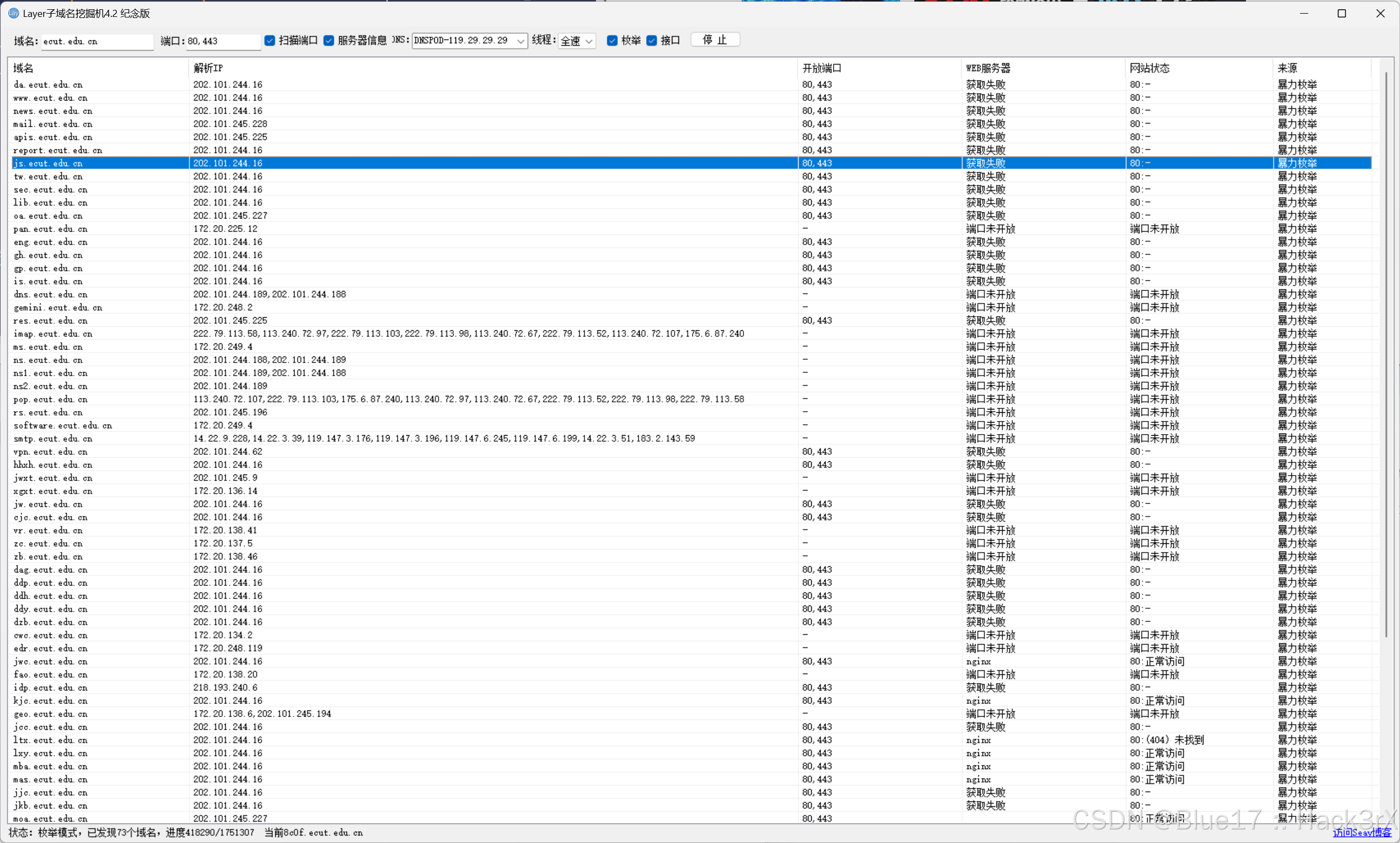Disable the 接口 checkbox
Image resolution: width=1400 pixels, height=843 pixels.
tap(652, 40)
